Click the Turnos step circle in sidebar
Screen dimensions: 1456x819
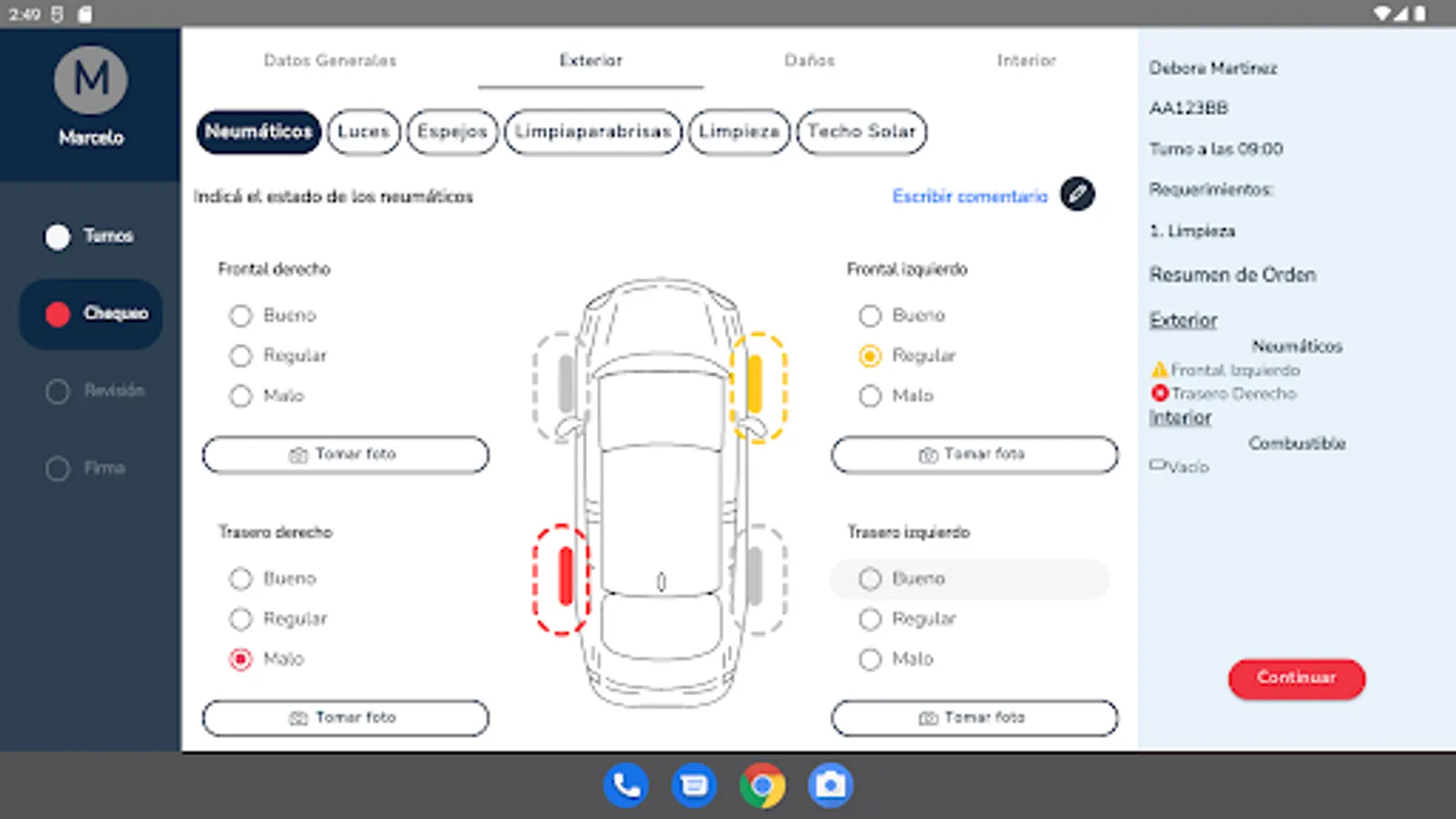pos(57,237)
